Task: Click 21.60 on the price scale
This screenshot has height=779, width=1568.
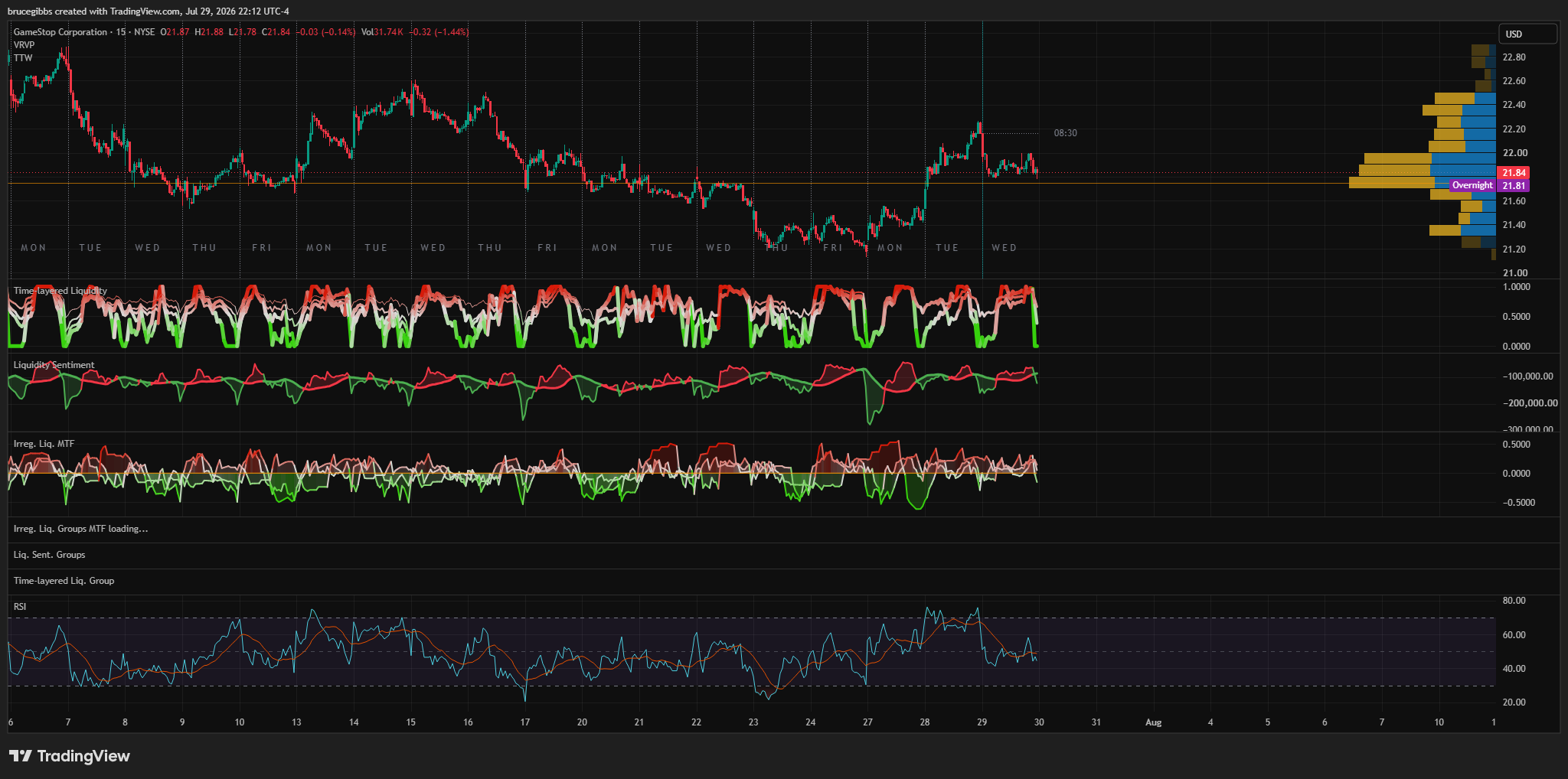Action: click(x=1514, y=201)
